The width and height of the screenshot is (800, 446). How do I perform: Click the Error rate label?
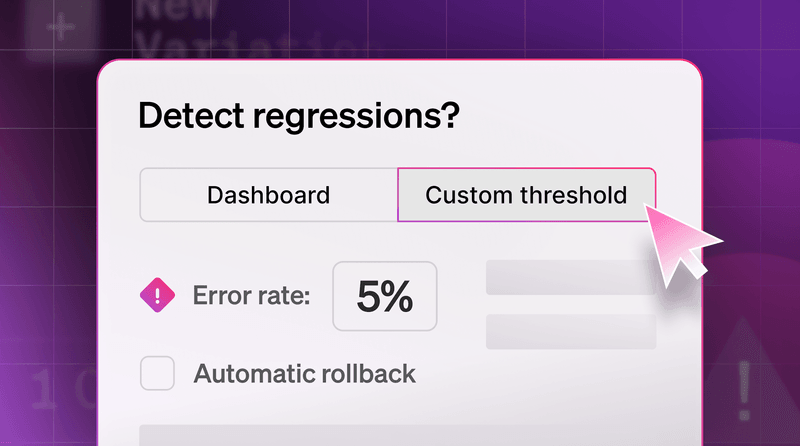[x=251, y=296]
